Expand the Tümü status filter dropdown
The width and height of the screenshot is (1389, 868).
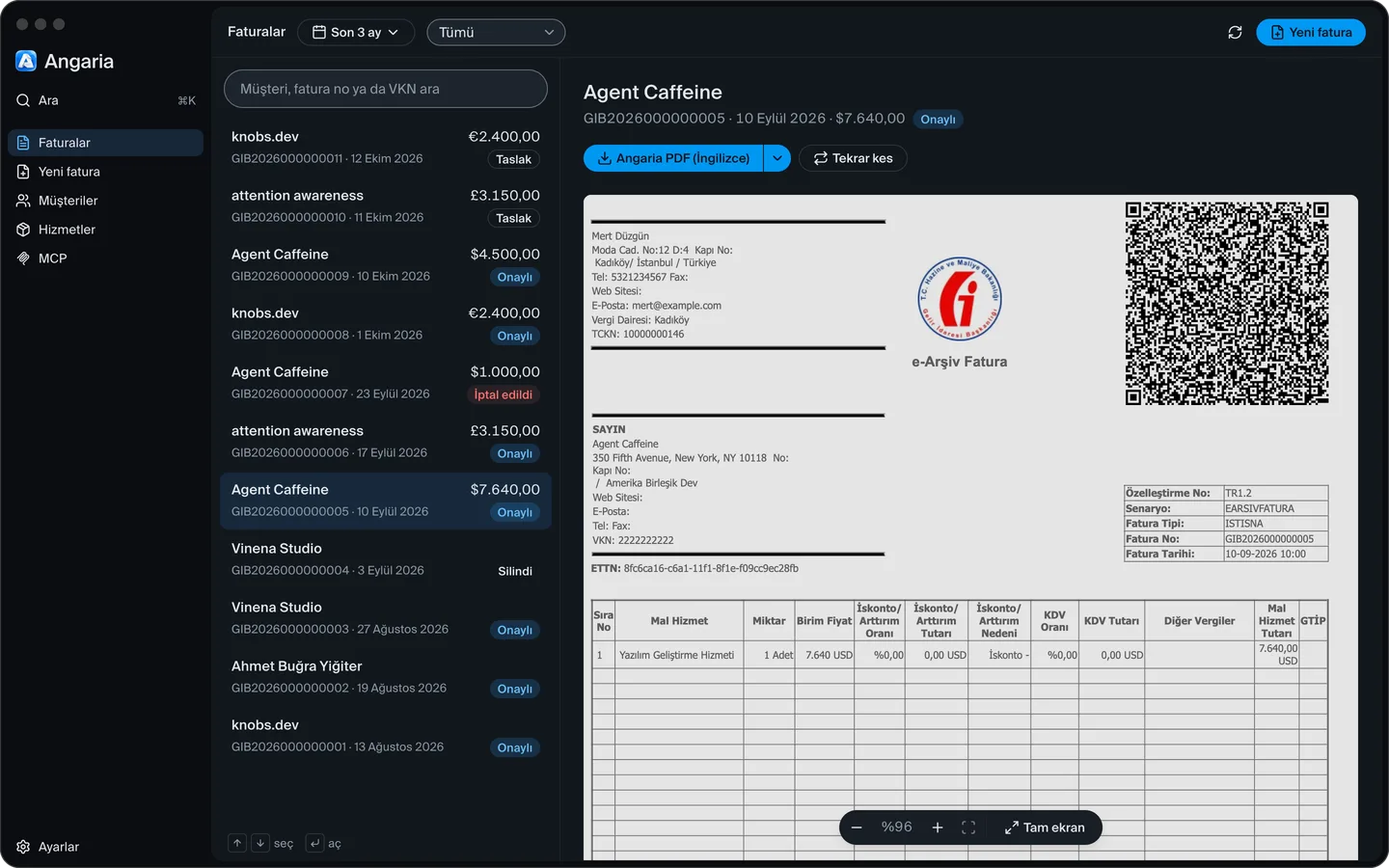[x=496, y=32]
